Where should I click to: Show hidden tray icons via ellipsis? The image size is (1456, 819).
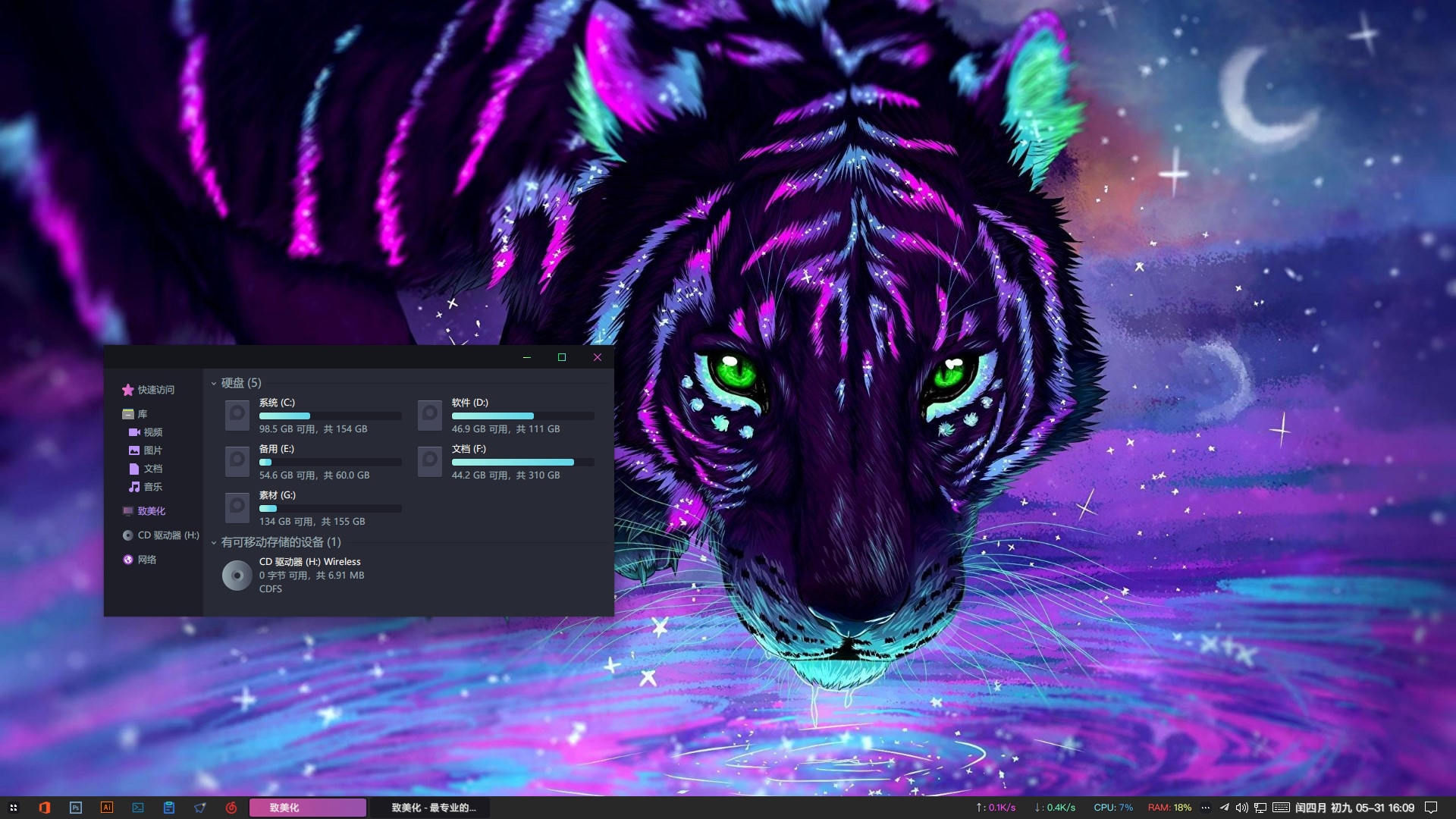pyautogui.click(x=1205, y=808)
